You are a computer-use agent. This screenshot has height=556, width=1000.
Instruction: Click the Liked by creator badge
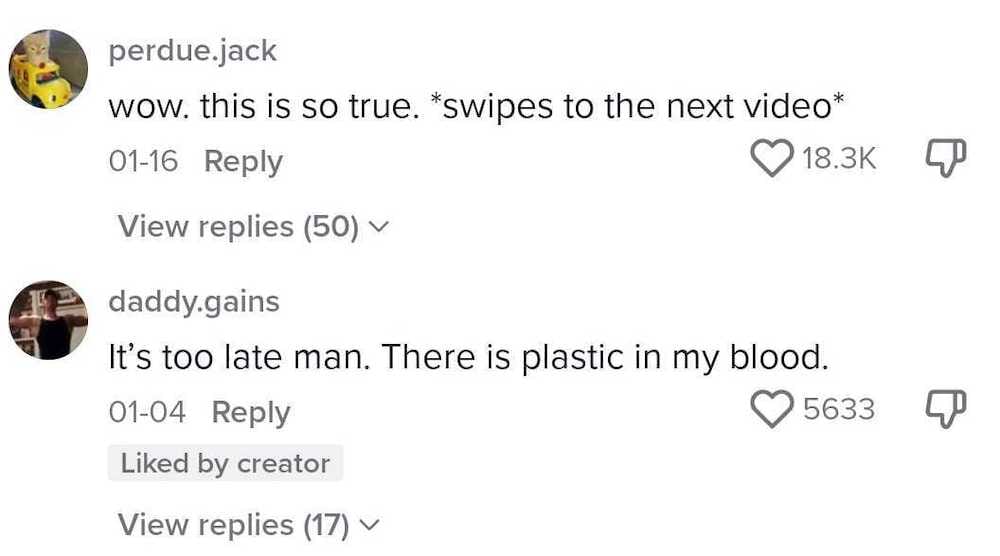(225, 463)
